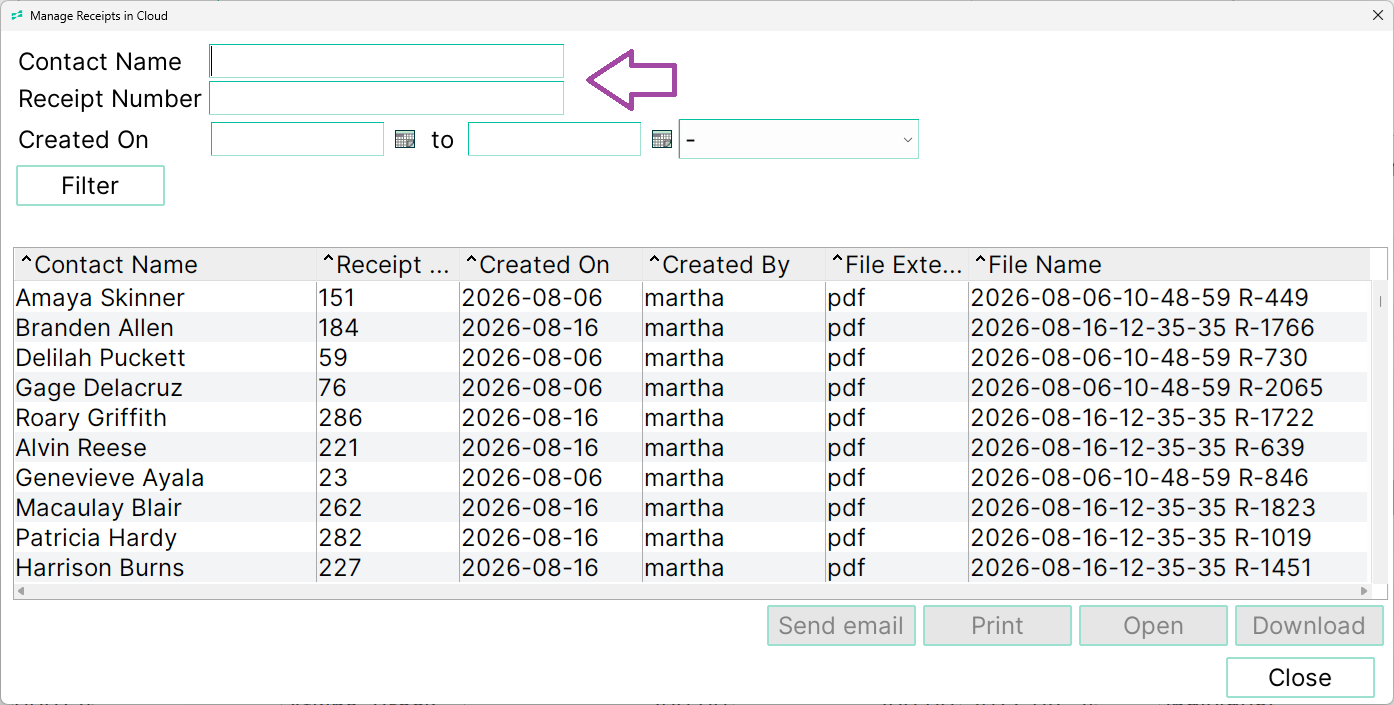
Task: Click the app icon in the title bar
Action: (x=17, y=16)
